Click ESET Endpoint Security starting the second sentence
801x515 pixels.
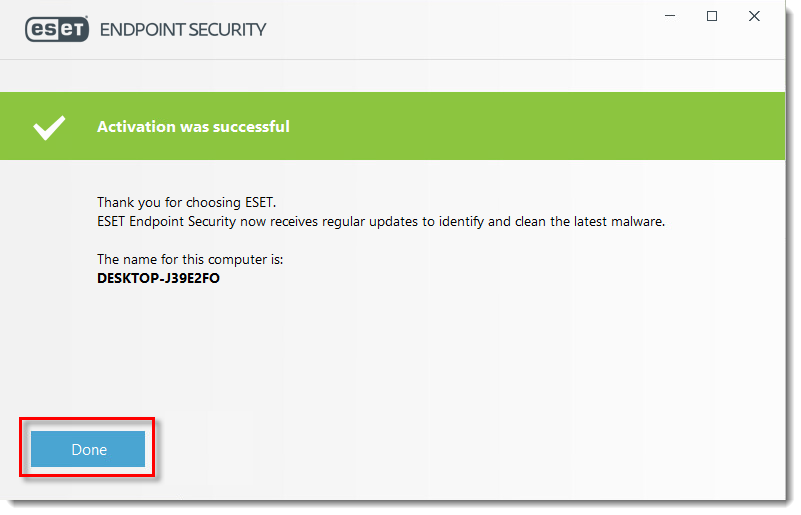tap(167, 223)
